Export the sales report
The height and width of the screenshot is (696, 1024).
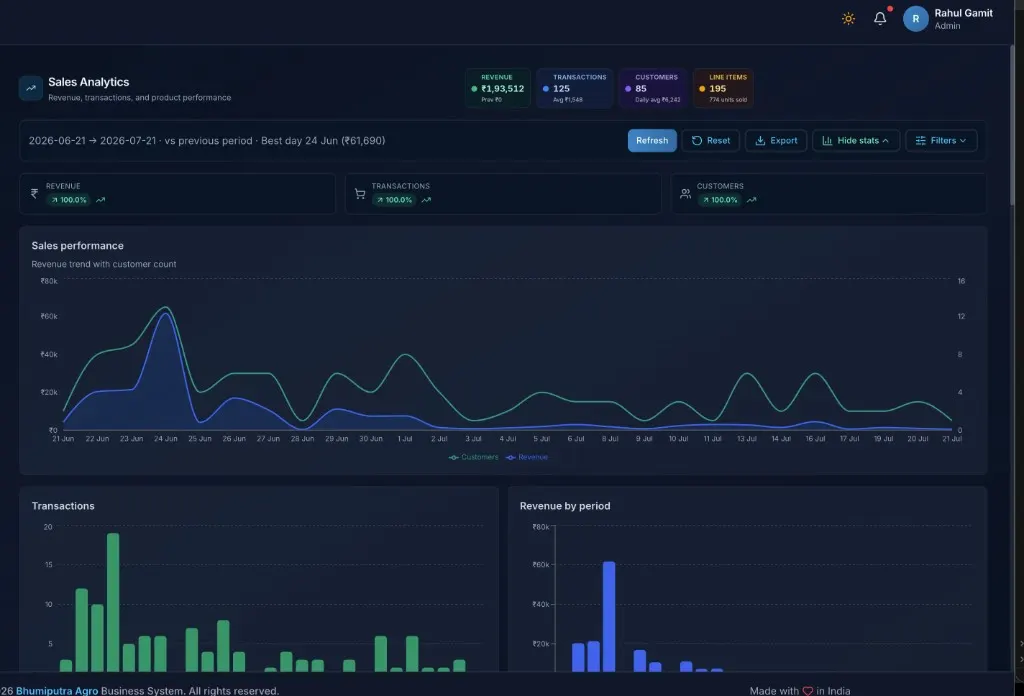click(x=776, y=140)
